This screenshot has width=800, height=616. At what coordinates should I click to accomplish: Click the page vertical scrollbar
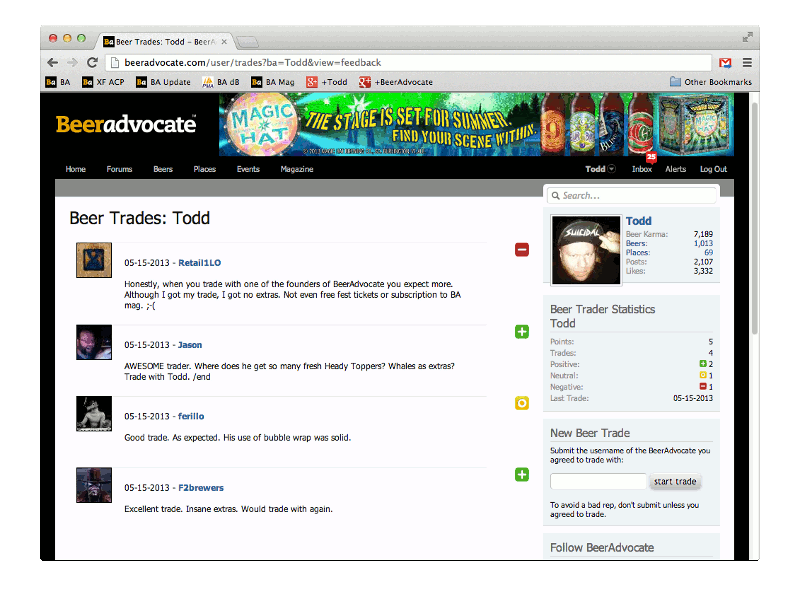pyautogui.click(x=755, y=218)
